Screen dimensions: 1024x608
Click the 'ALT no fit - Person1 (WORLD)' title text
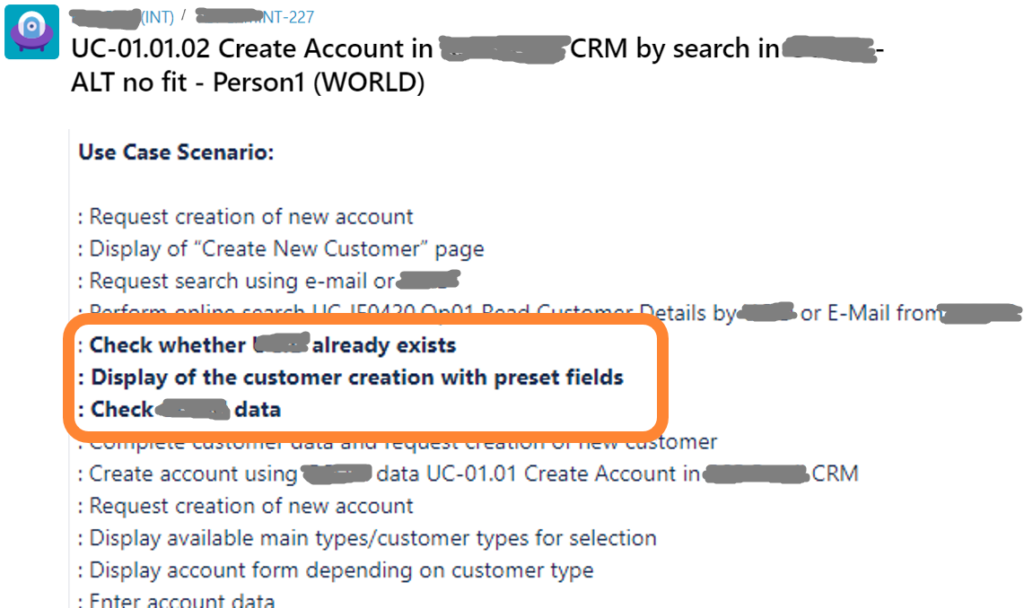click(x=248, y=82)
